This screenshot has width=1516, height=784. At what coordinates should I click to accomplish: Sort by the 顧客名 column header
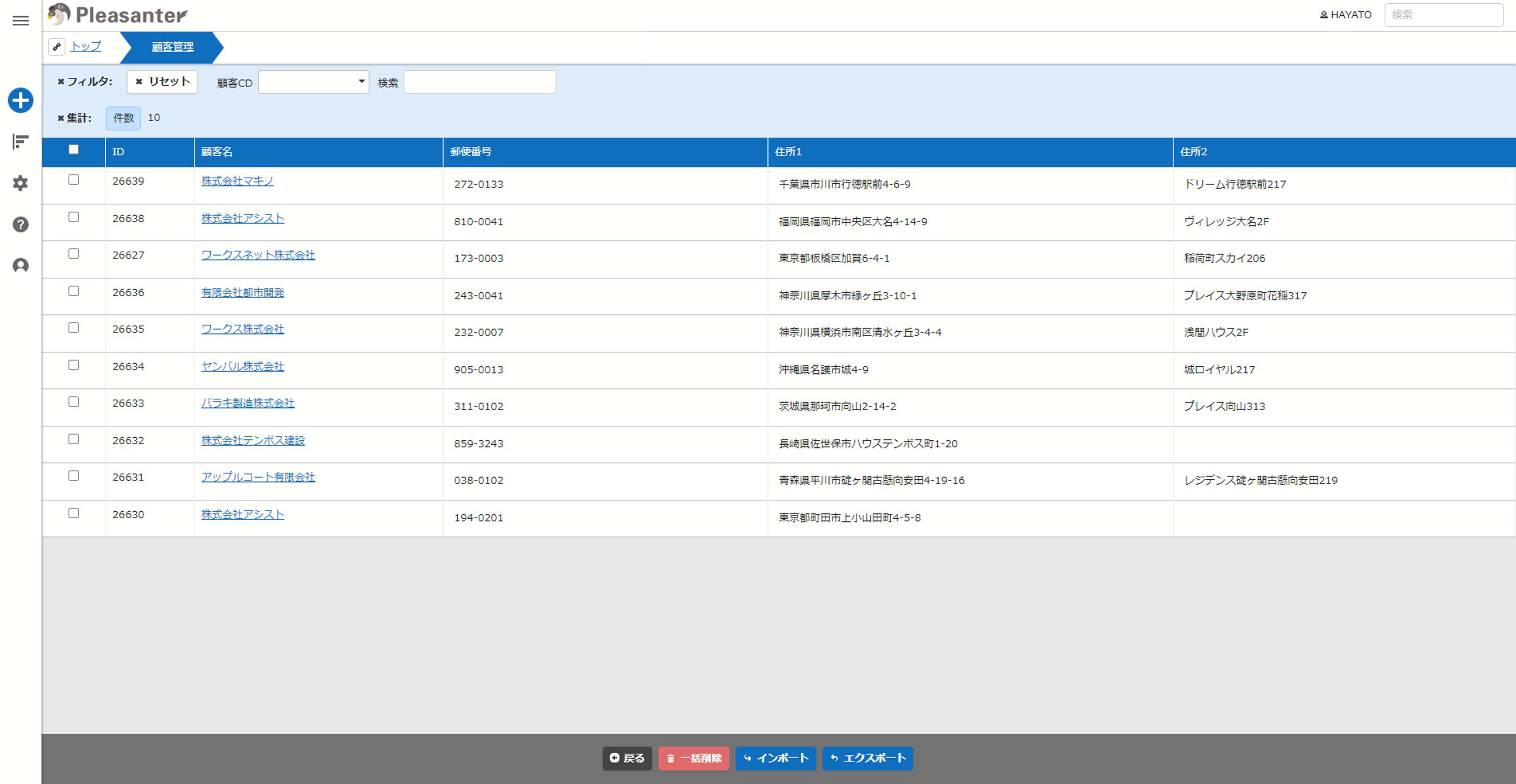(x=318, y=152)
